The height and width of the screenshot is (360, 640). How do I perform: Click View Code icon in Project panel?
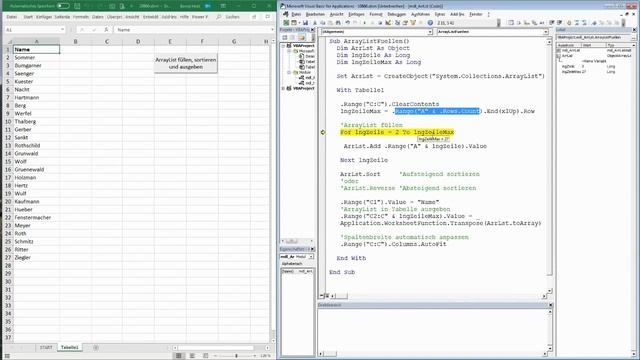(x=285, y=38)
